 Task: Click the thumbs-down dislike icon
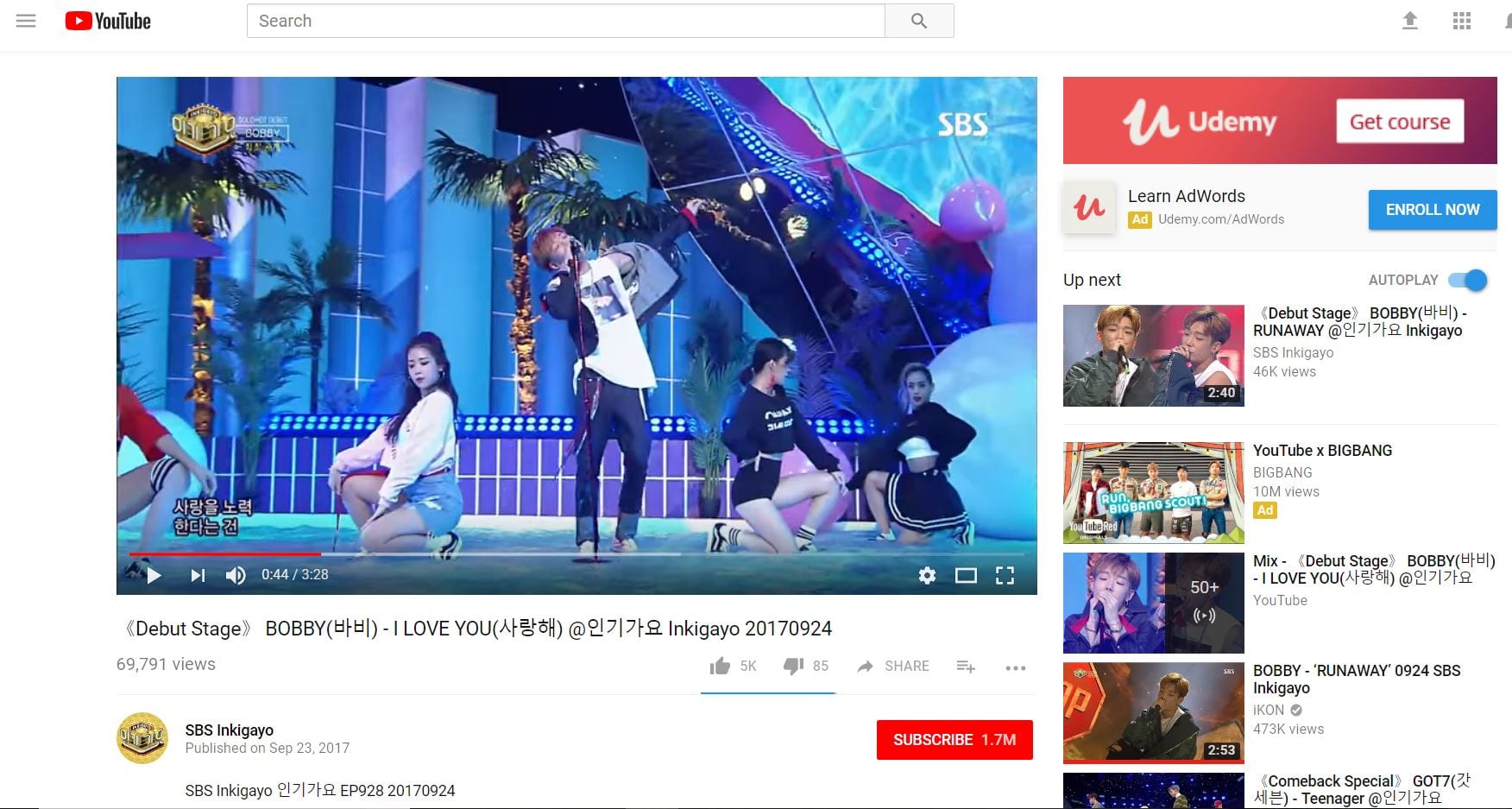click(x=792, y=665)
